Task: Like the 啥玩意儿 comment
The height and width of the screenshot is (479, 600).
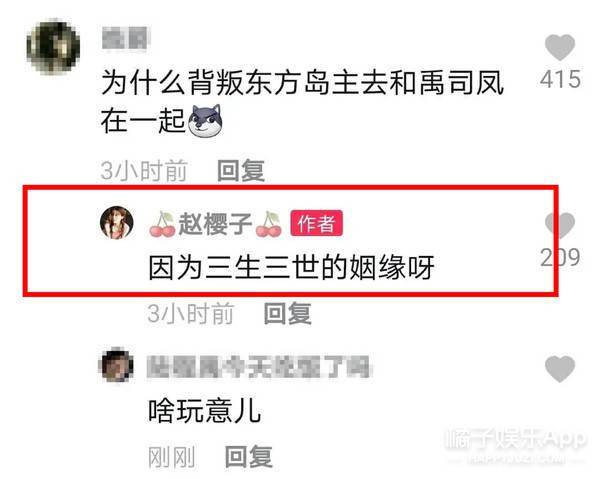Action: [x=560, y=368]
